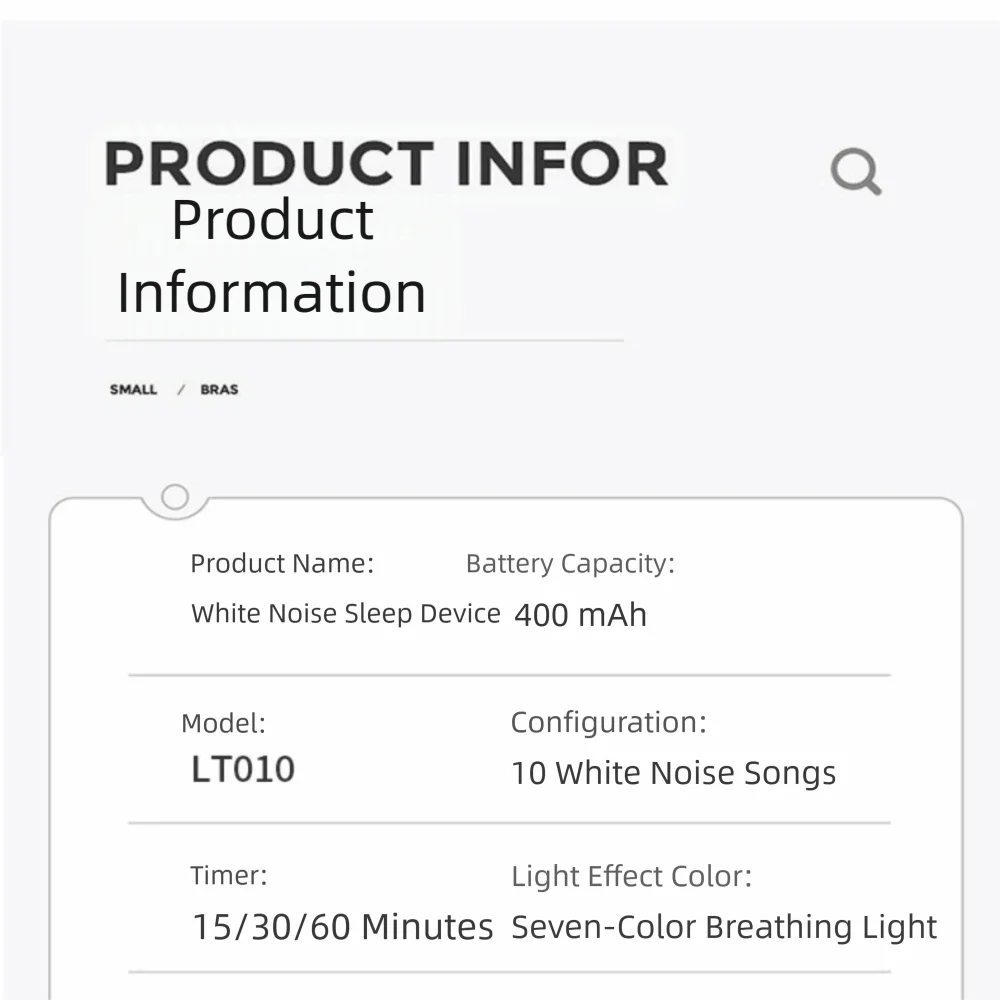Select the LT010 model number

(243, 769)
